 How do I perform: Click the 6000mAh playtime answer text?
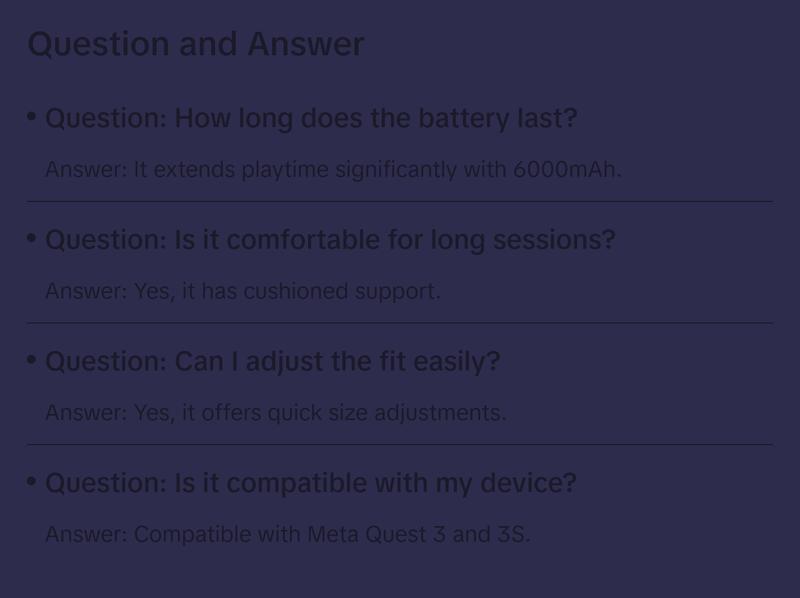(x=333, y=169)
